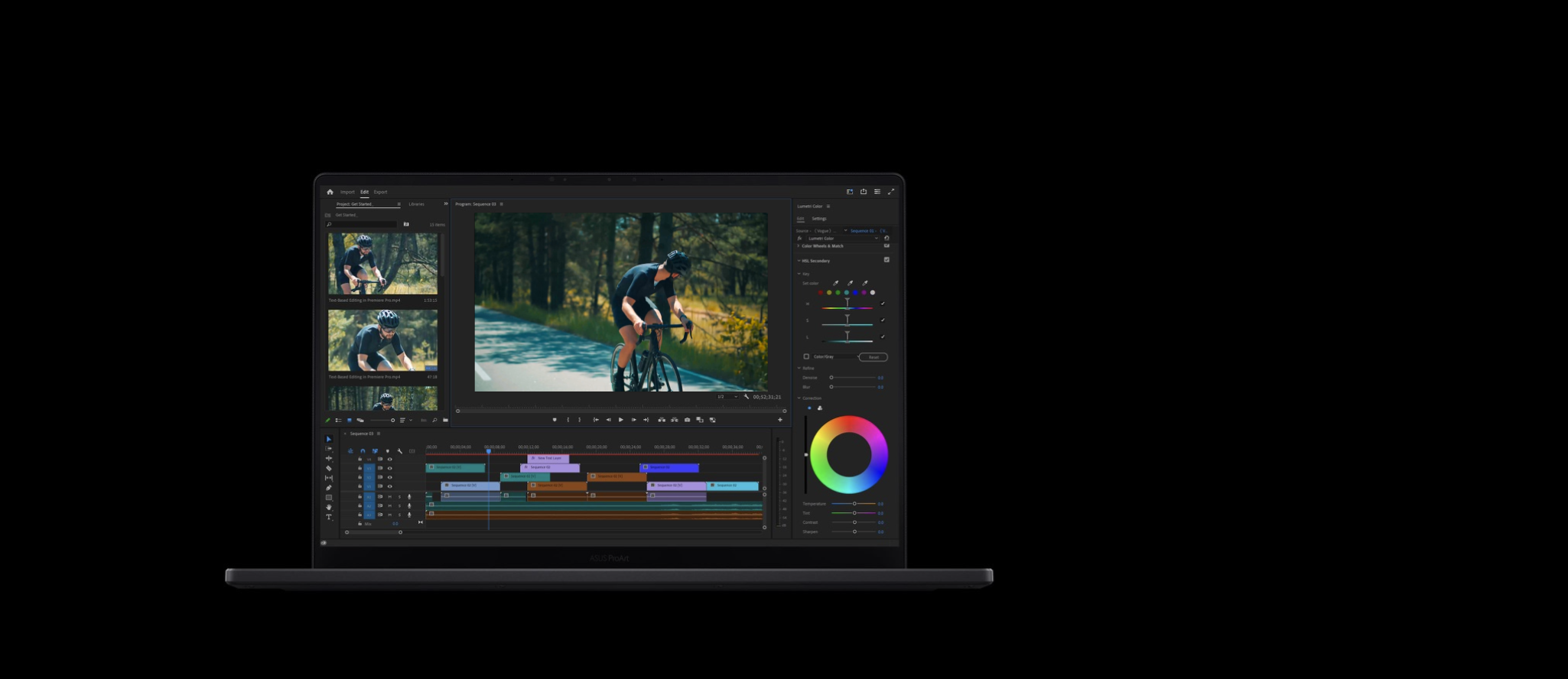The image size is (1568, 679).
Task: Uncheck the HSL Secondary checkbox
Action: tap(886, 260)
